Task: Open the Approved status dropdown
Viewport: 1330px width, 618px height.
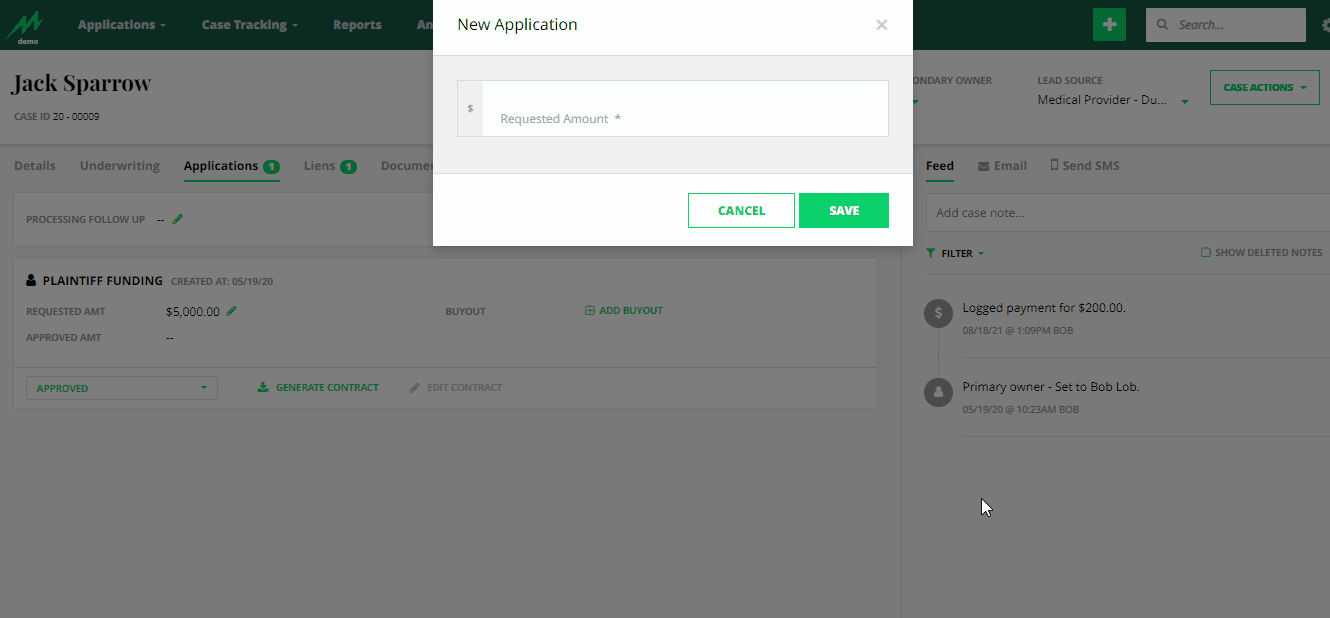Action: click(121, 387)
